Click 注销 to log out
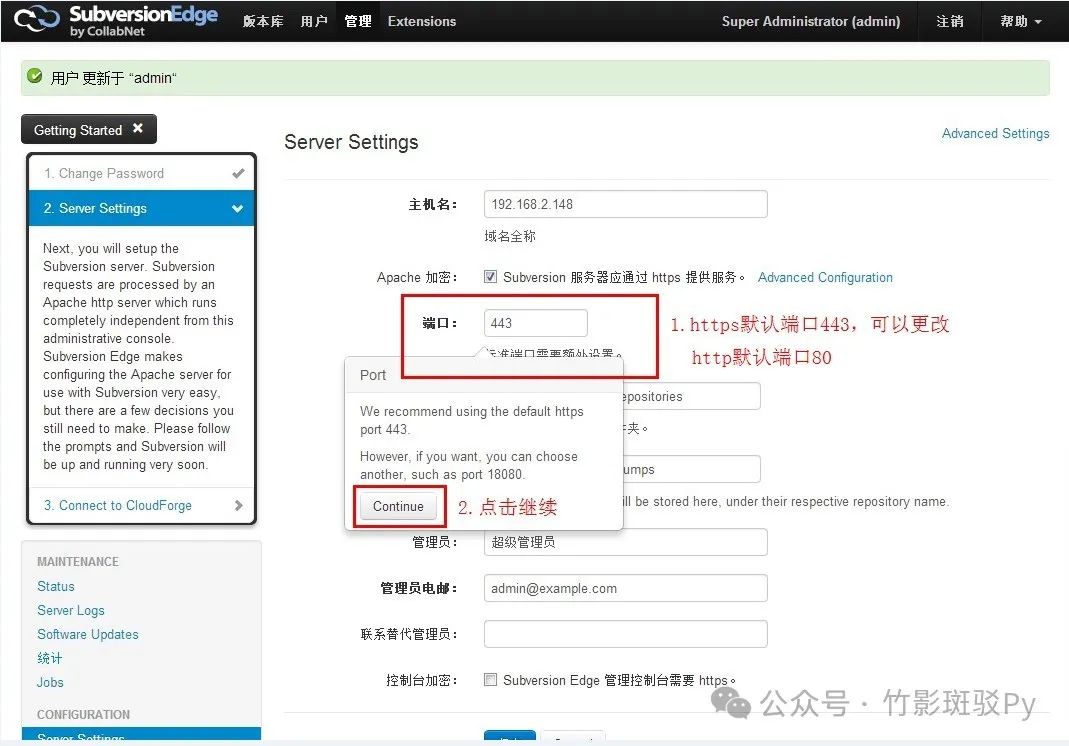Screen dimensions: 1069x746 (950, 21)
